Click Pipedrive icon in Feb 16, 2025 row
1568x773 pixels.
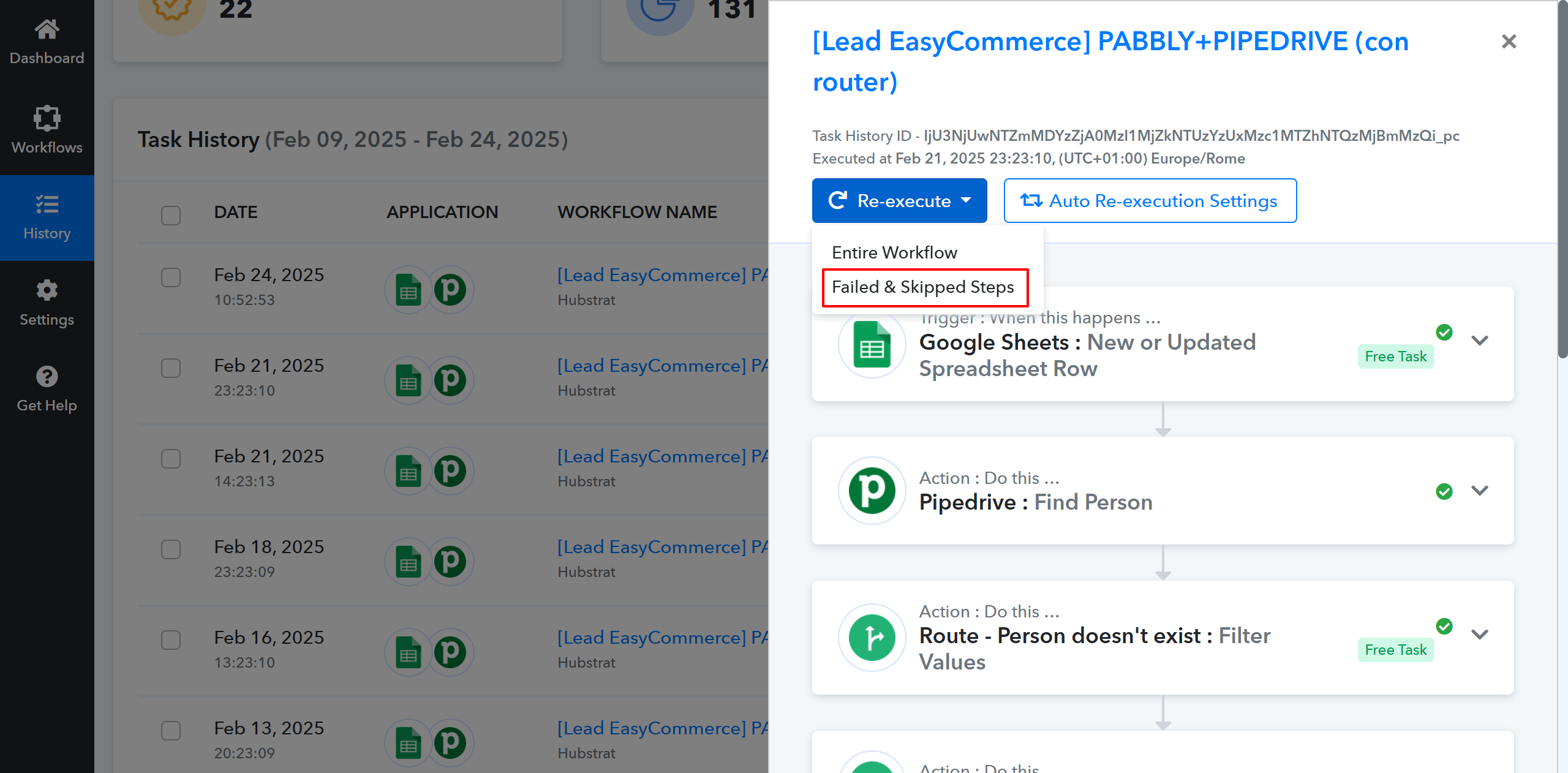pyautogui.click(x=450, y=652)
